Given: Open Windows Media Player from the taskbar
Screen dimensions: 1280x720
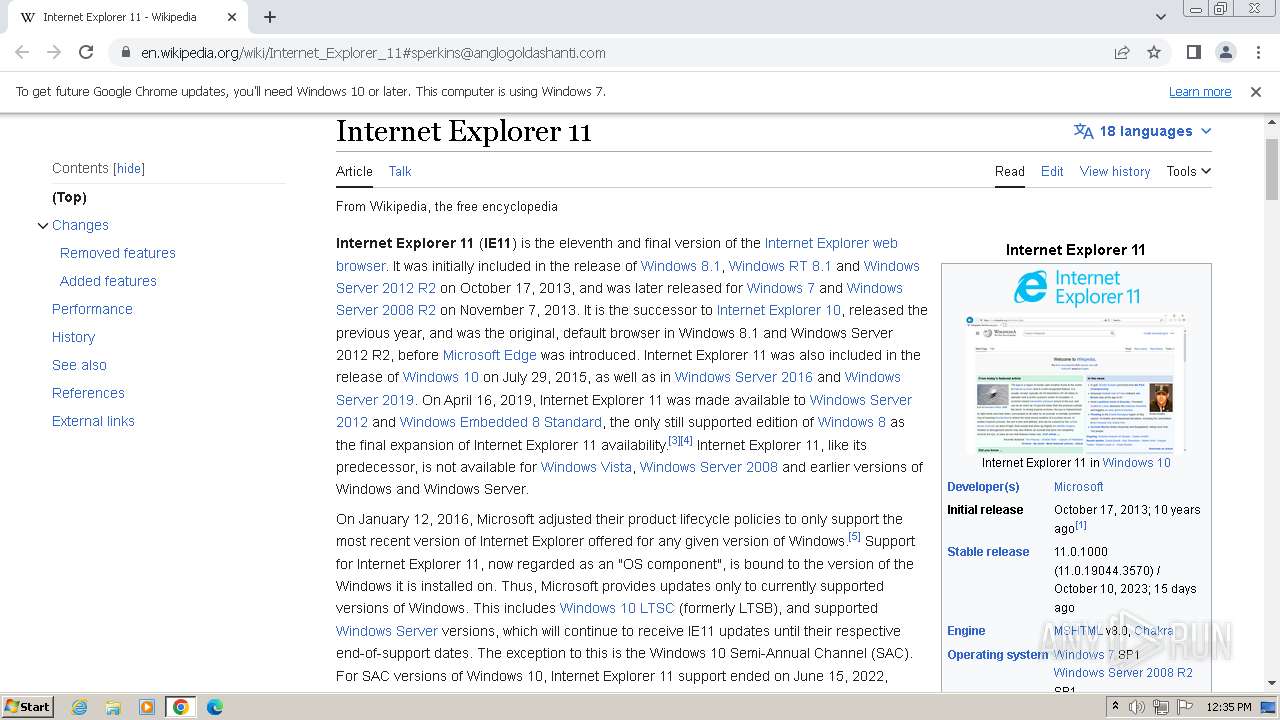Looking at the screenshot, I should 147,707.
